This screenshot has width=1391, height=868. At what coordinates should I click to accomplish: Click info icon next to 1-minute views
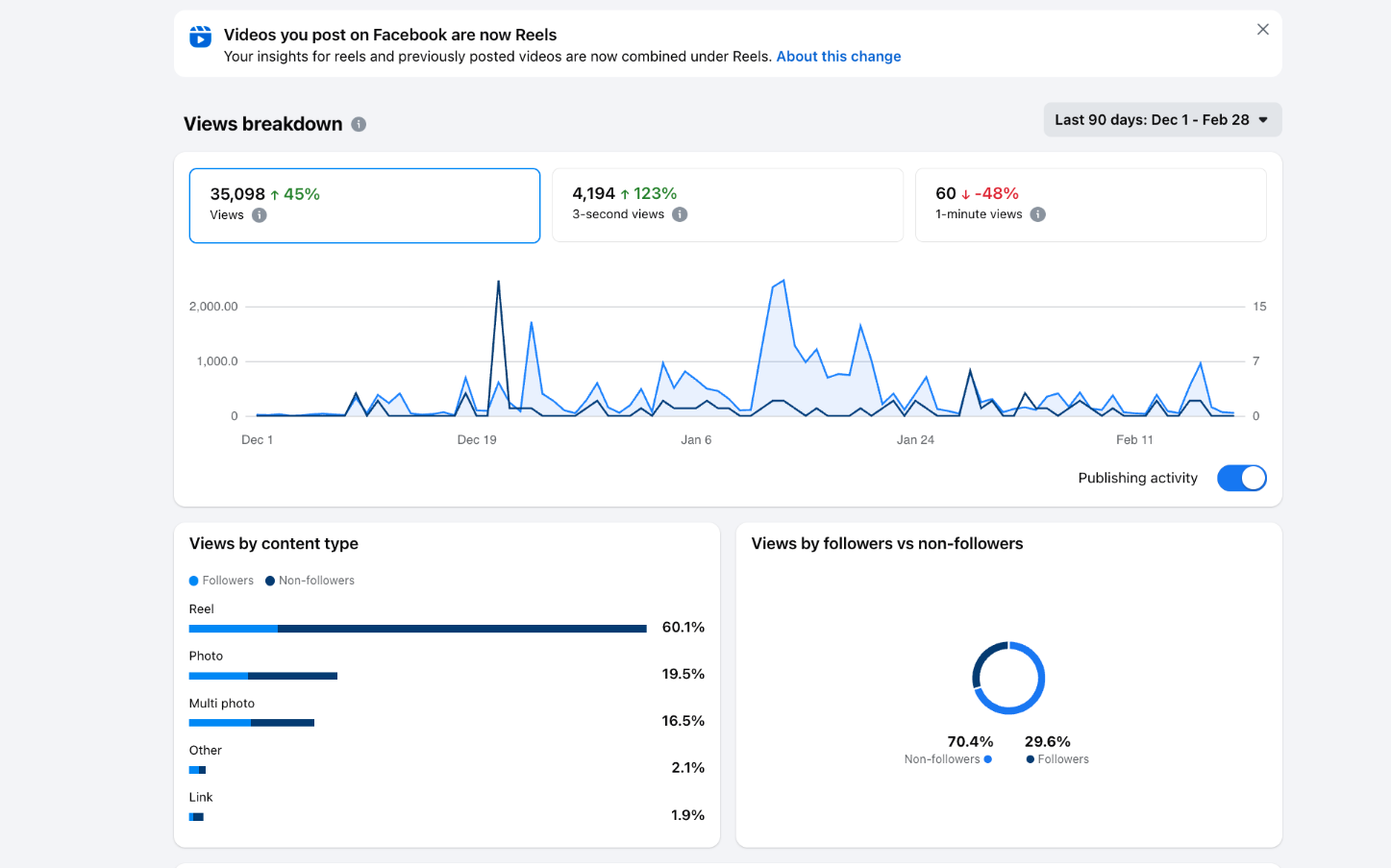pyautogui.click(x=1037, y=214)
